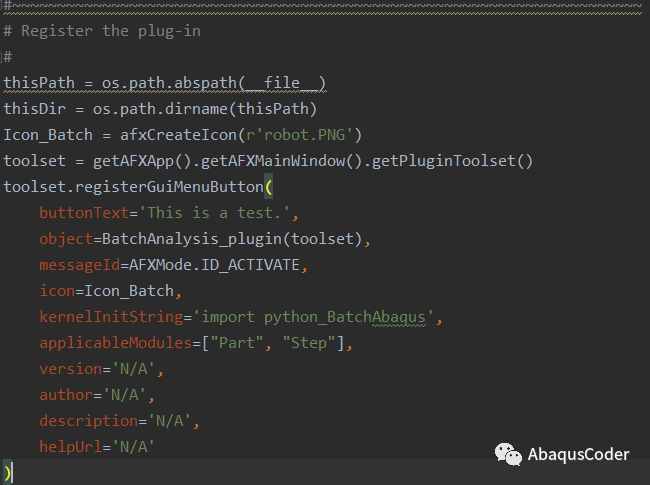Screen dimensions: 650x485
Task: Click 'toolset' inside the BatchAnalysis_plugin parentheses
Action: pyautogui.click(x=322, y=239)
